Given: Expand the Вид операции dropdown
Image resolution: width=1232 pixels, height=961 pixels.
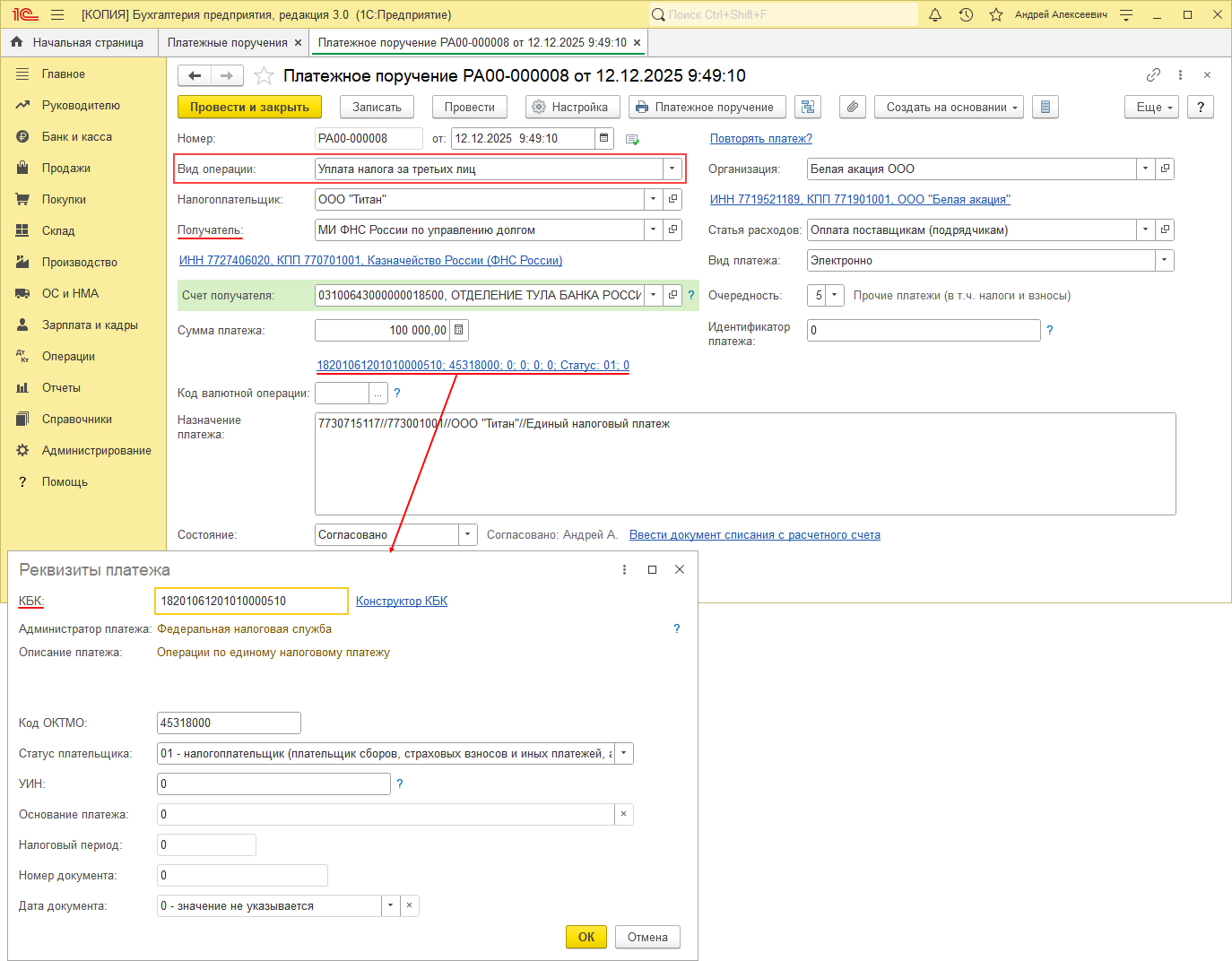Looking at the screenshot, I should (x=672, y=169).
